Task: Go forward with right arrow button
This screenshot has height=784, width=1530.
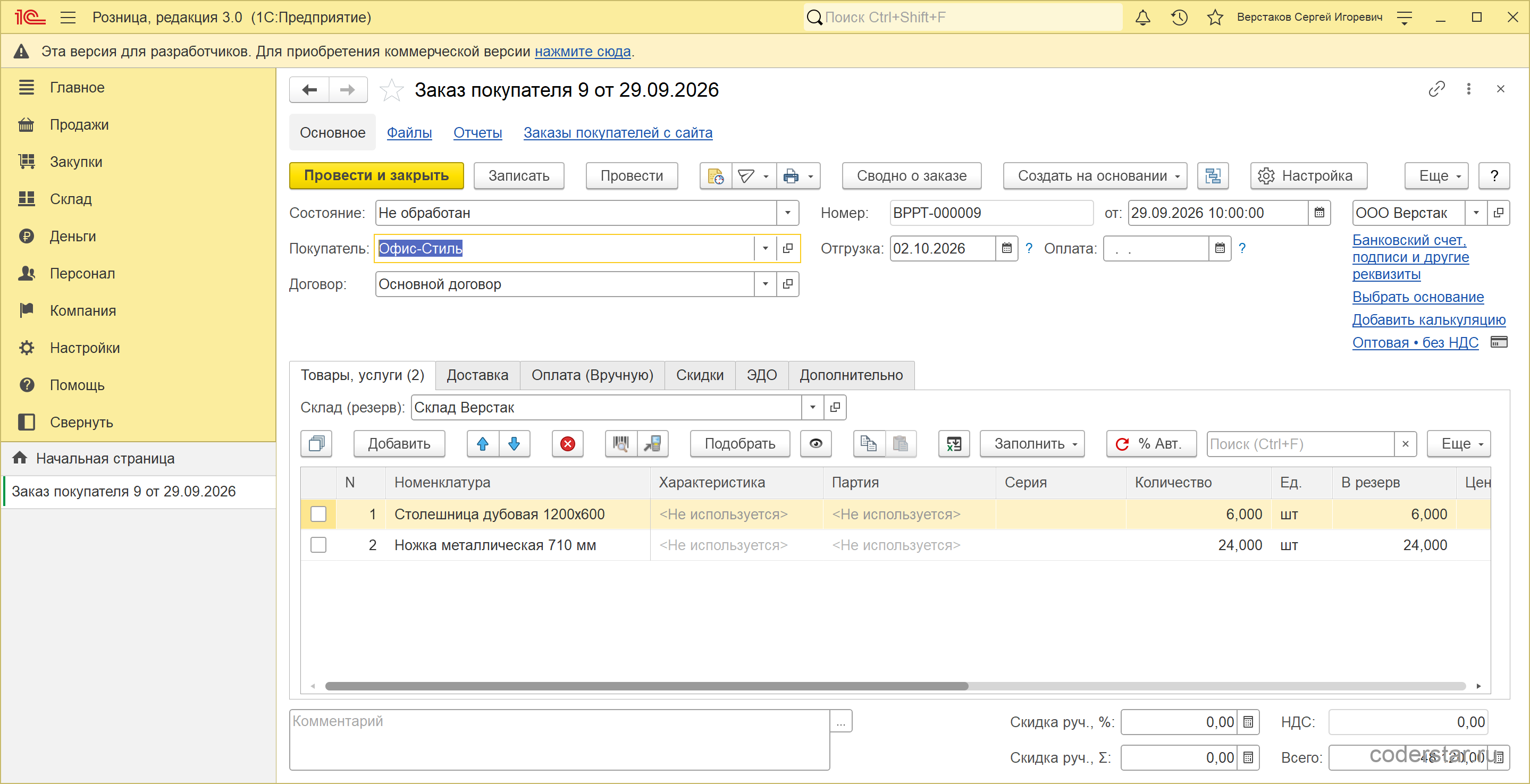Action: click(x=348, y=90)
